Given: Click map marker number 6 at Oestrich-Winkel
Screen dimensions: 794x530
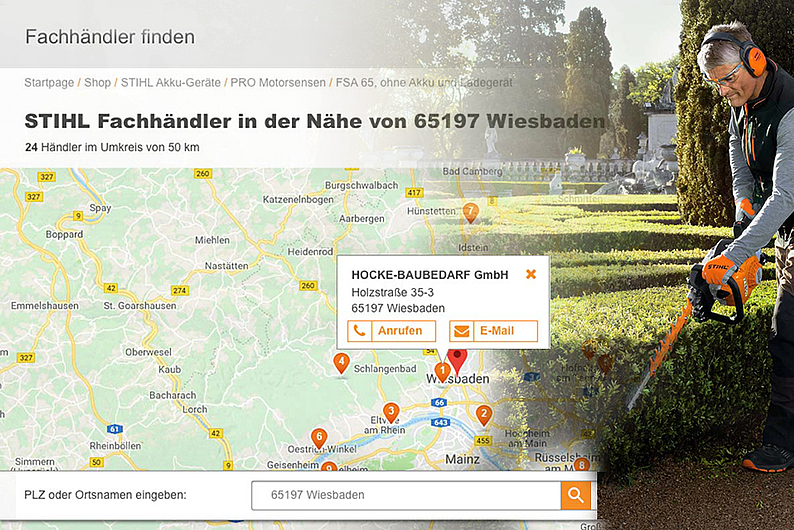Looking at the screenshot, I should (x=319, y=438).
